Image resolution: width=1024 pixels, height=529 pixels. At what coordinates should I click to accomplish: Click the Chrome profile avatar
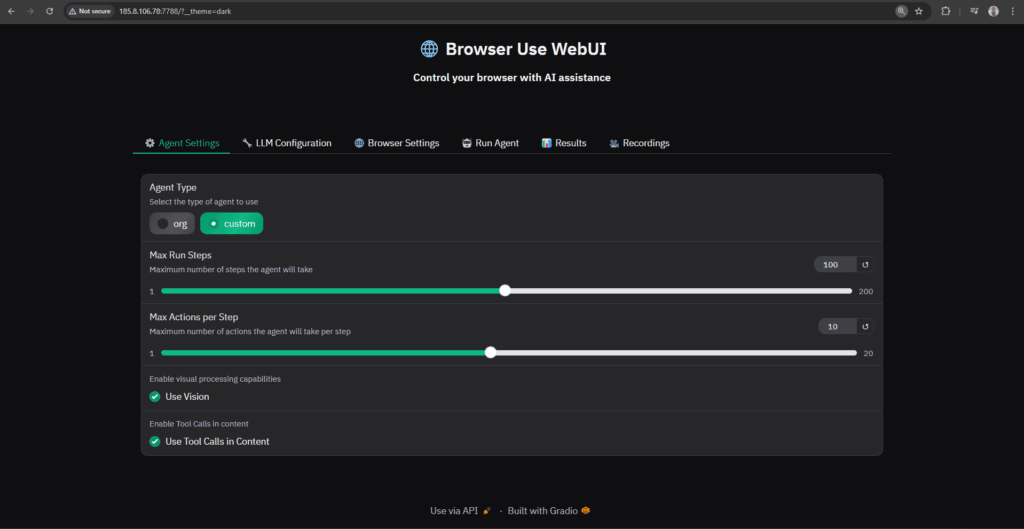pyautogui.click(x=993, y=11)
